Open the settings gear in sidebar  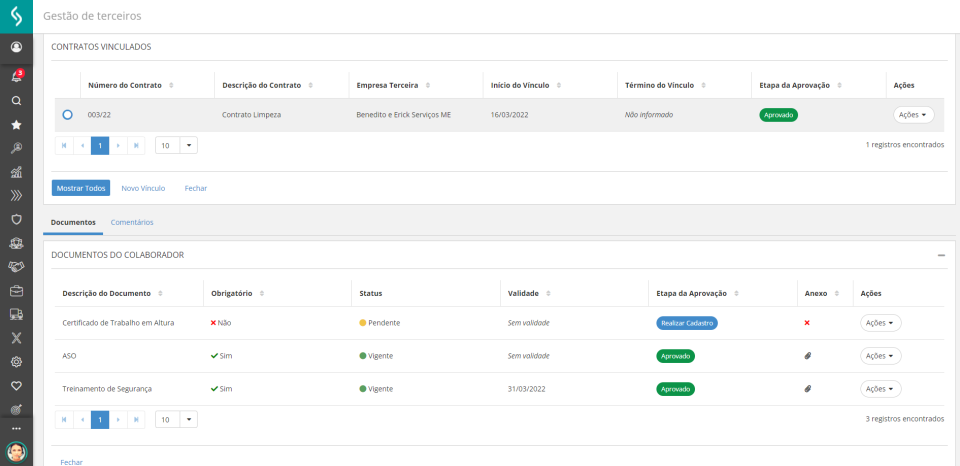tap(16, 361)
